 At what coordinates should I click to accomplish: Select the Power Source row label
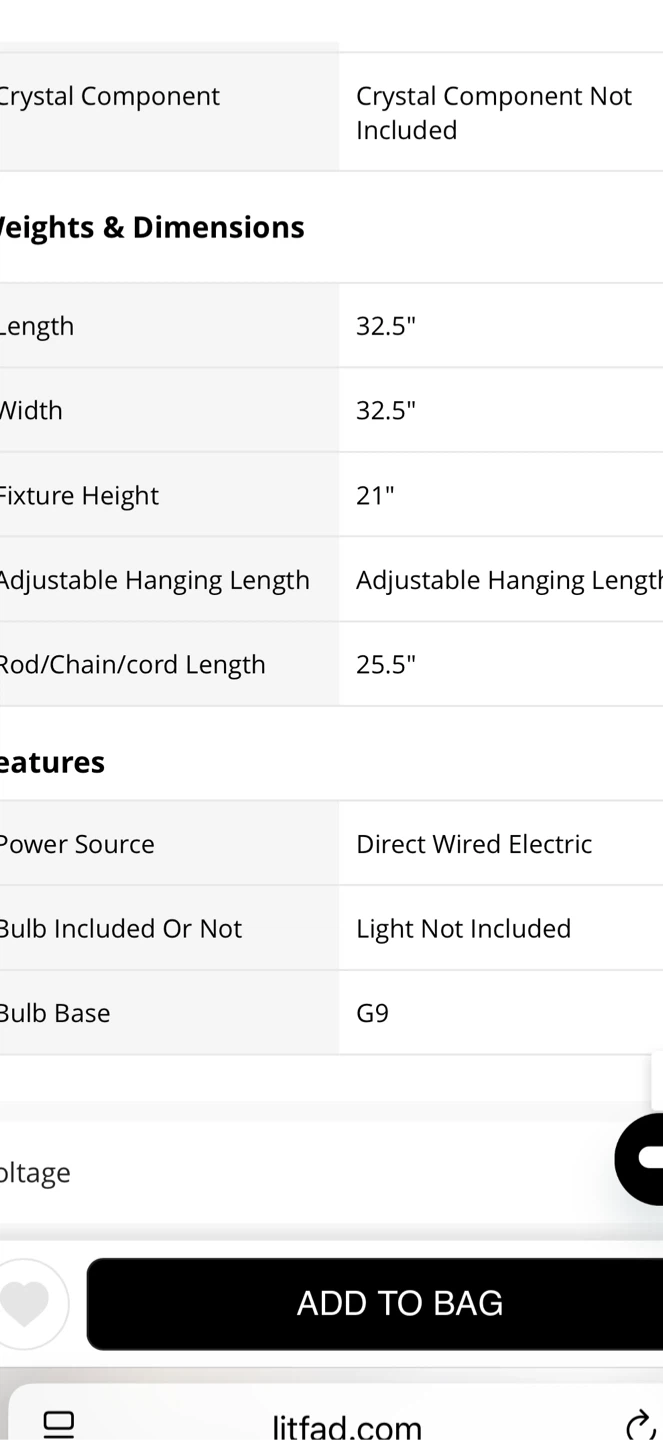click(76, 844)
